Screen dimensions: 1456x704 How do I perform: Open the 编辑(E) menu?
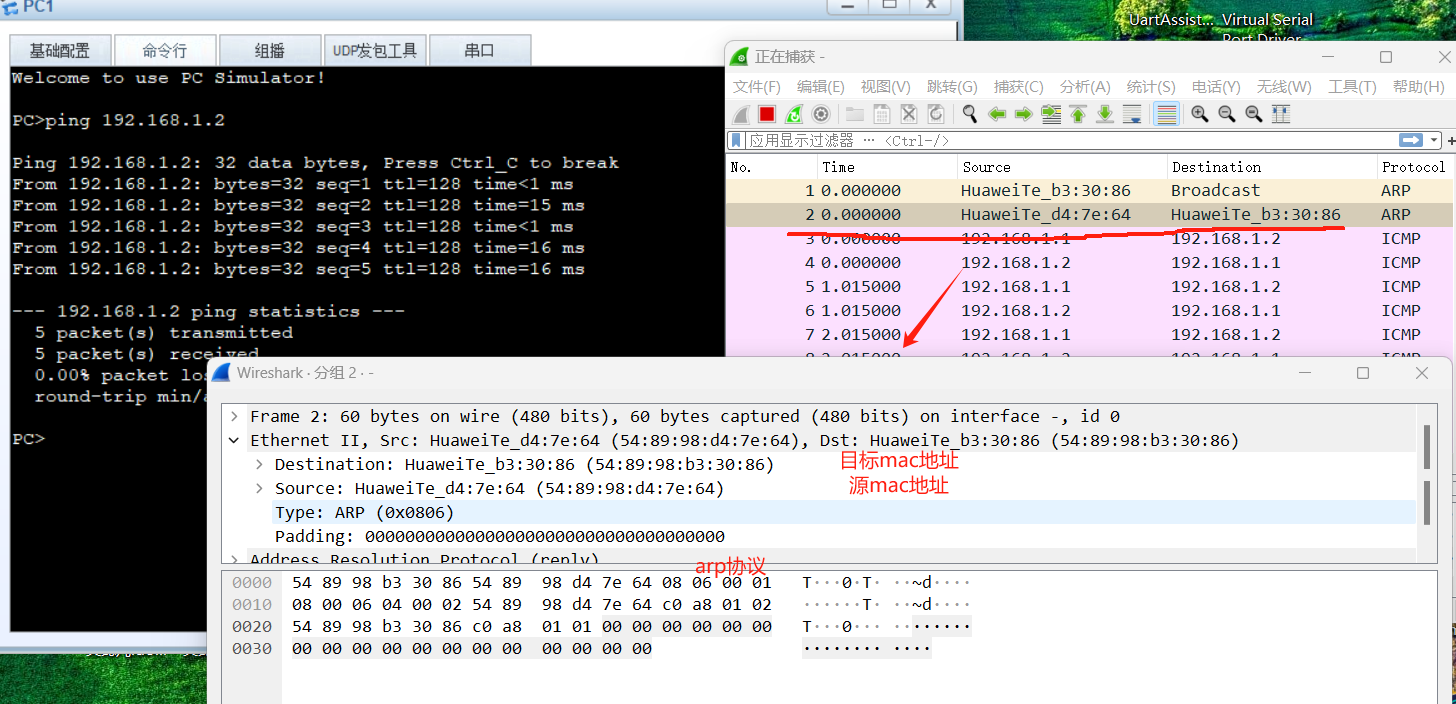coord(820,87)
